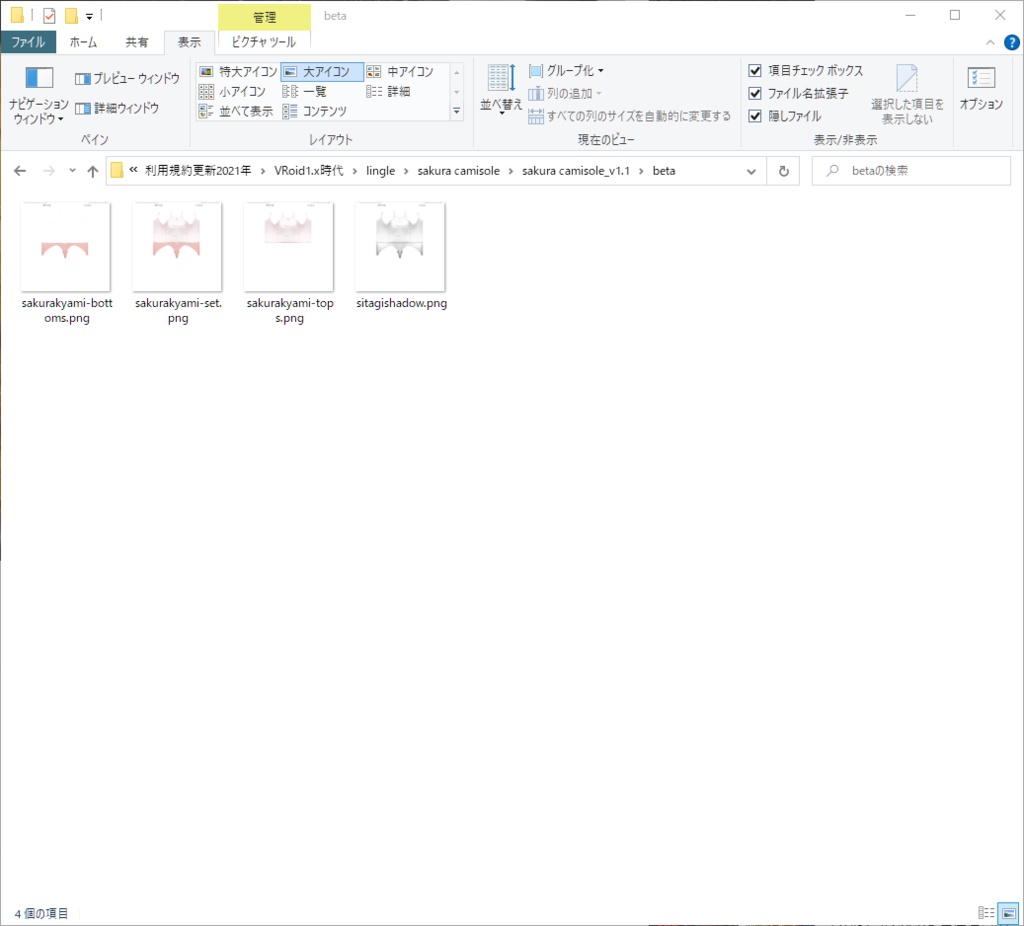The height and width of the screenshot is (926, 1024).
Task: Toggle File name extensions checkbox
Action: pyautogui.click(x=755, y=93)
